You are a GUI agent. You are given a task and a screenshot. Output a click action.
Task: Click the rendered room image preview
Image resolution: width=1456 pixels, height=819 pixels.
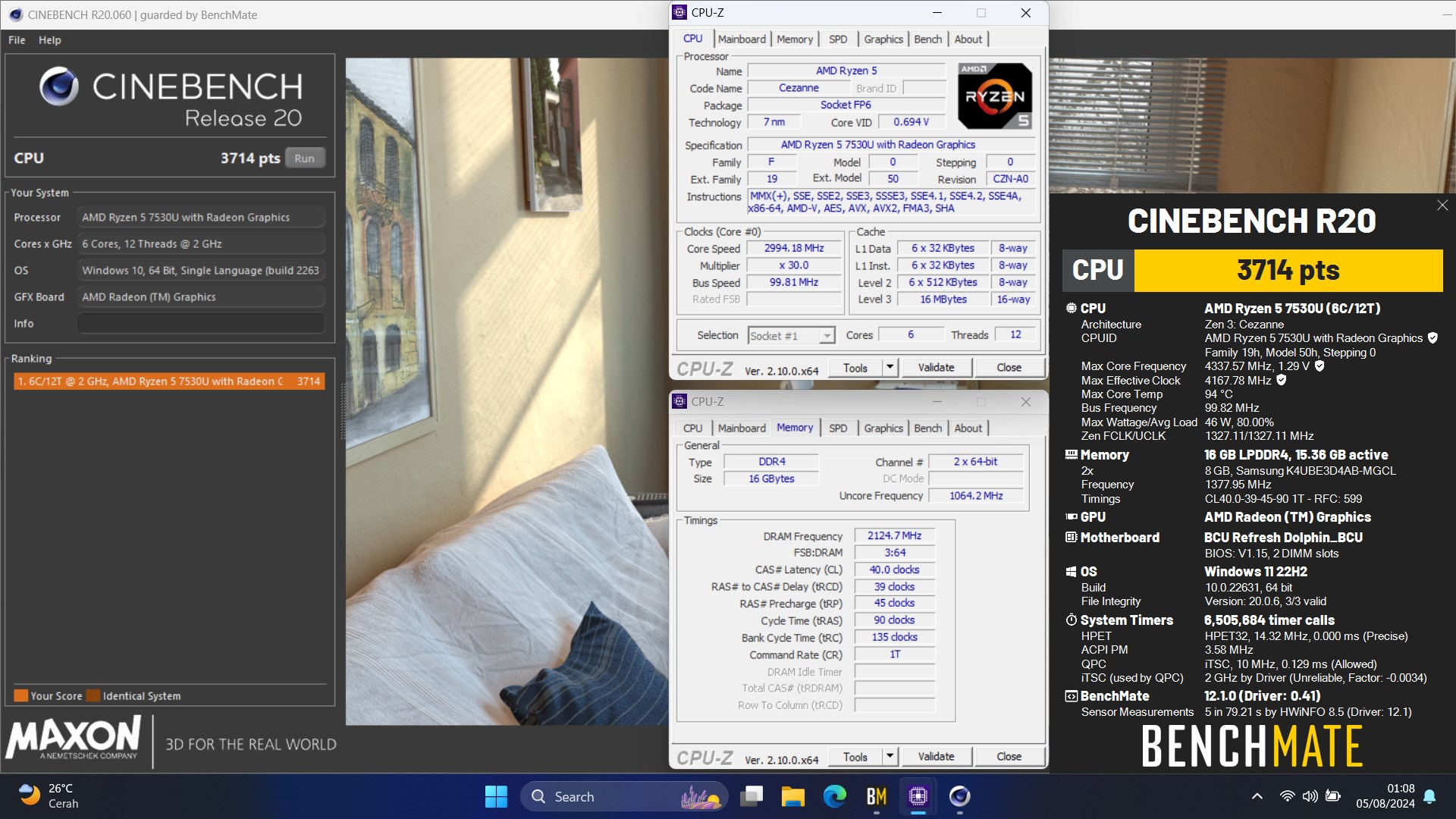[506, 391]
